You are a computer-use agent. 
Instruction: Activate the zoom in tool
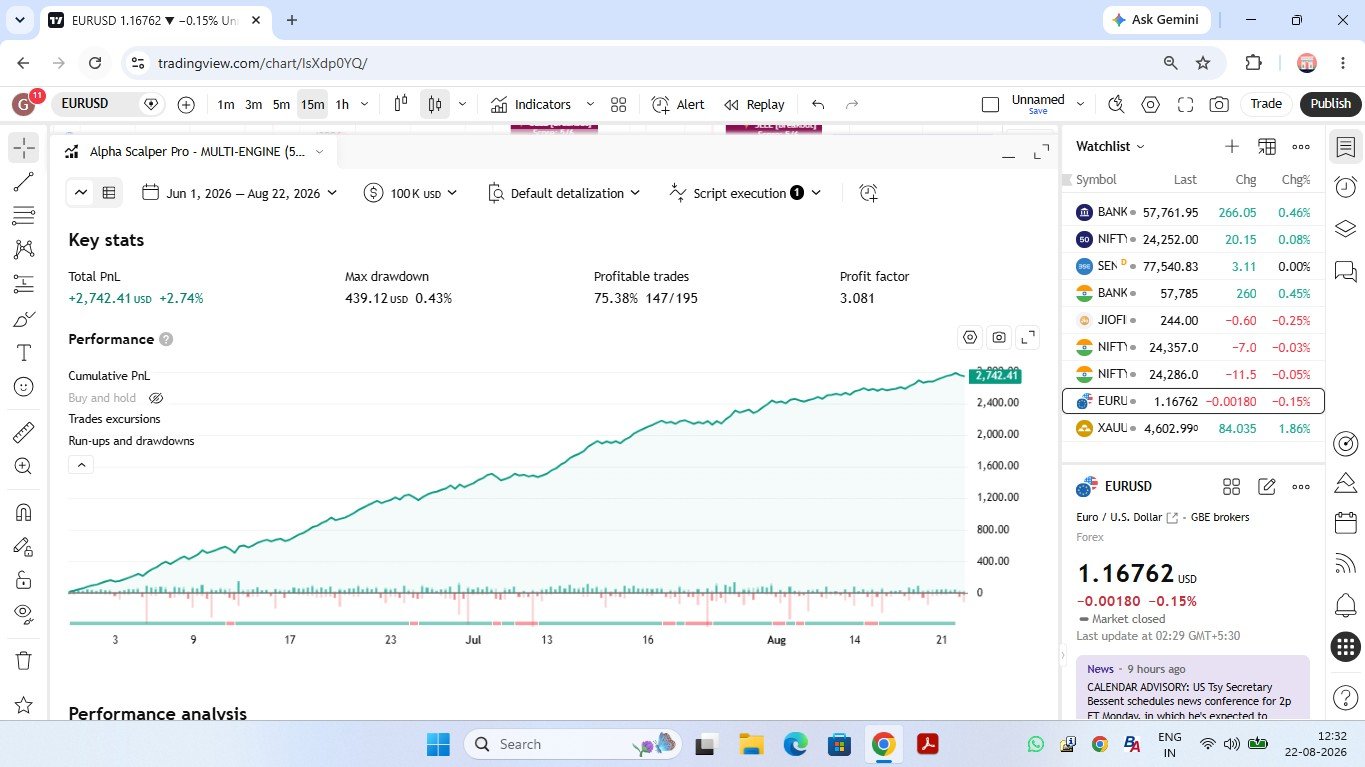(24, 466)
